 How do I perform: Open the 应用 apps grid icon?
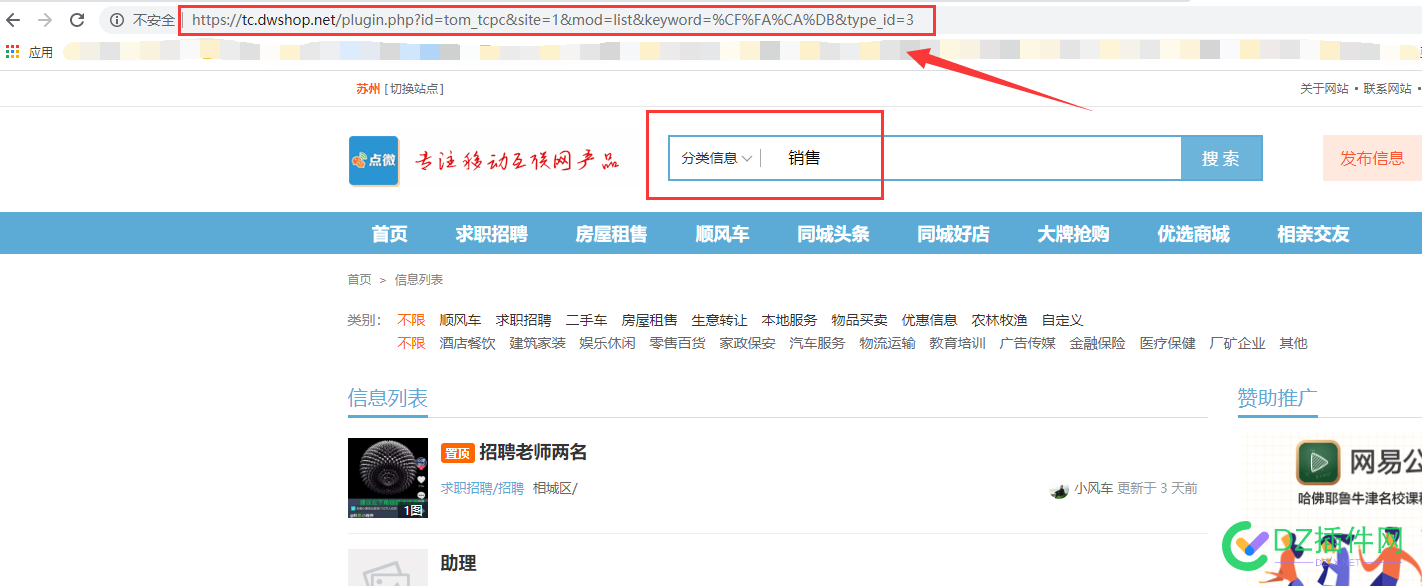[x=12, y=52]
